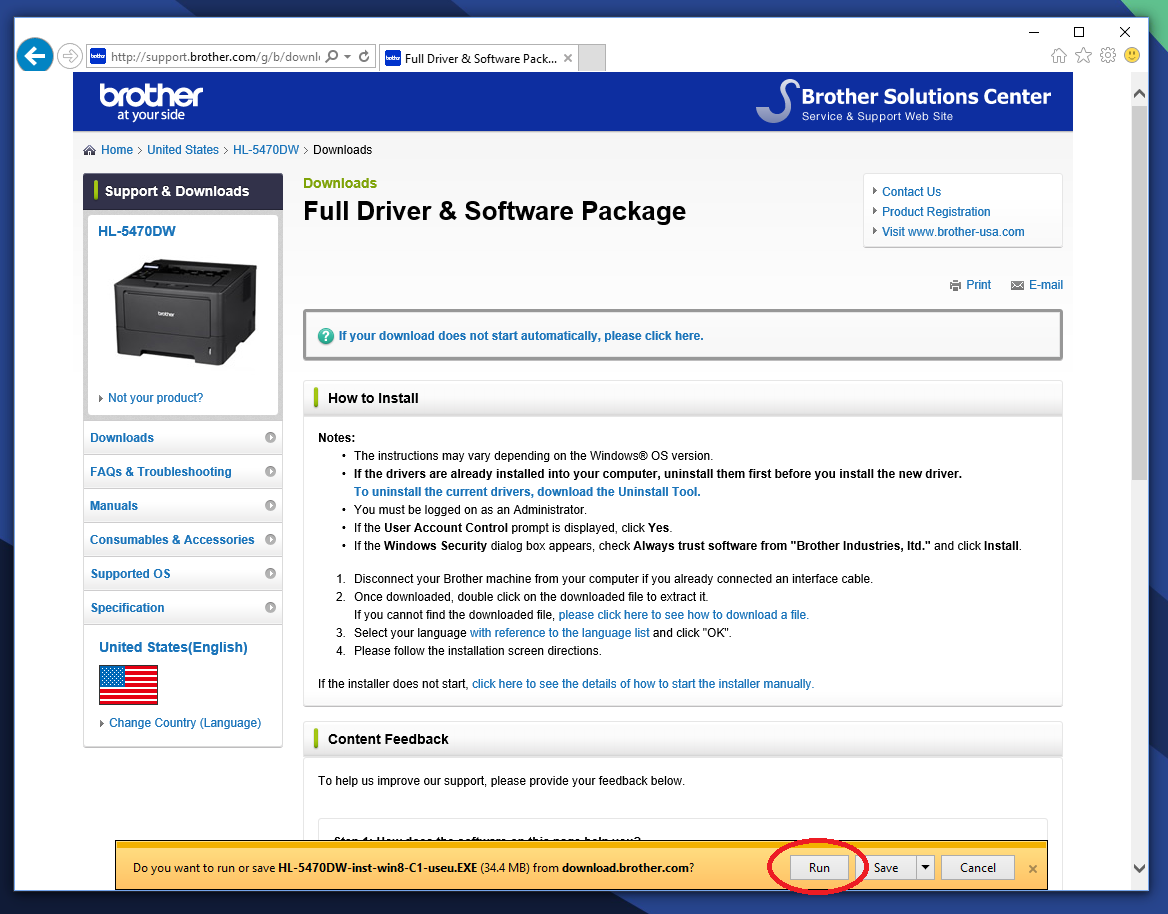Click download does not start automatically link
Image resolution: width=1168 pixels, height=914 pixels.
[x=521, y=336]
